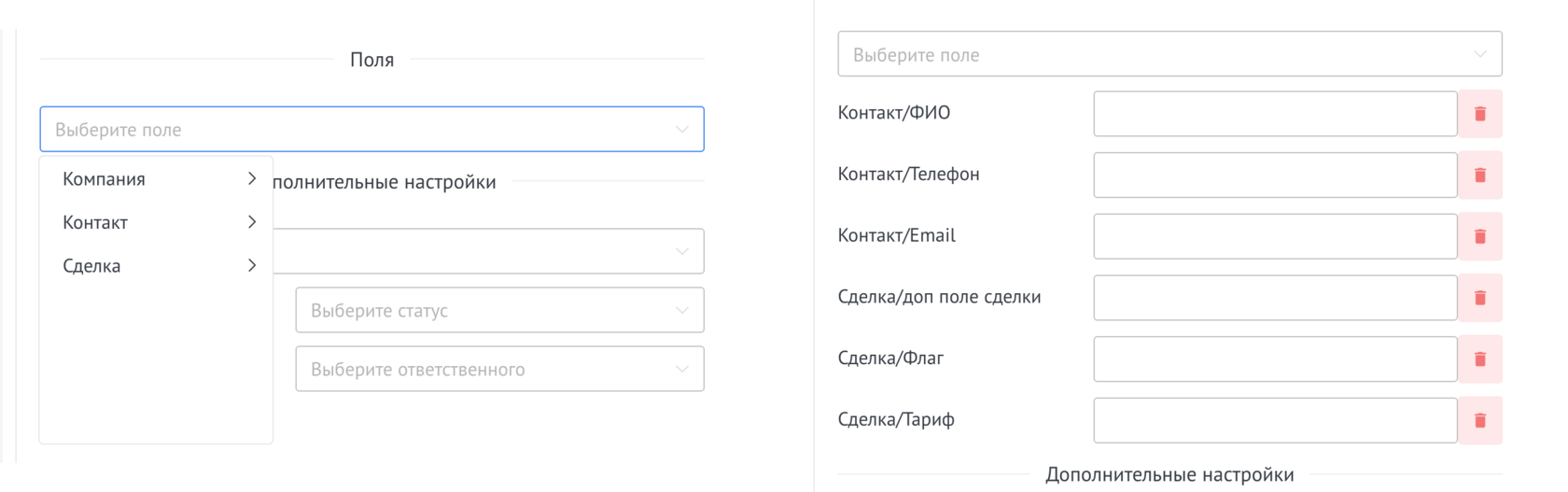Expand the Контакт submenu arrow
The height and width of the screenshot is (492, 1568).
point(251,222)
